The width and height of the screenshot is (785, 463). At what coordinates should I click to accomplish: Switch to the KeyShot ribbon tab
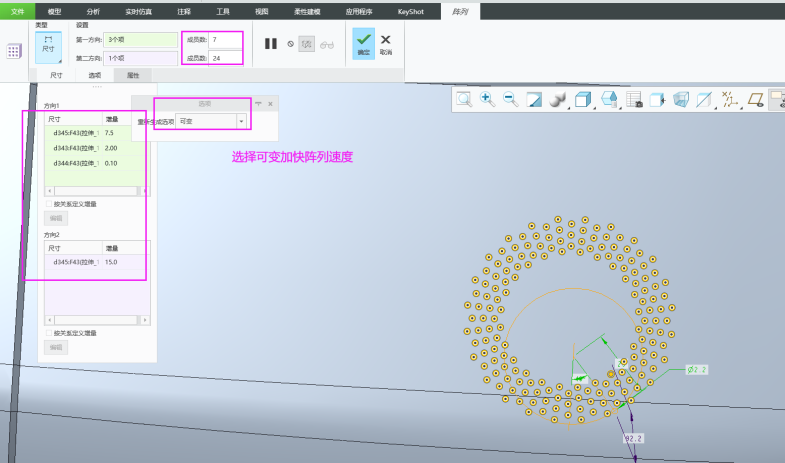411,11
